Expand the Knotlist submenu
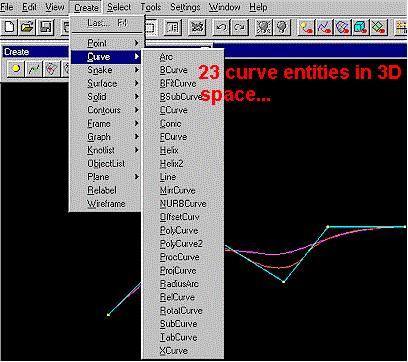The image size is (408, 362). coord(106,150)
